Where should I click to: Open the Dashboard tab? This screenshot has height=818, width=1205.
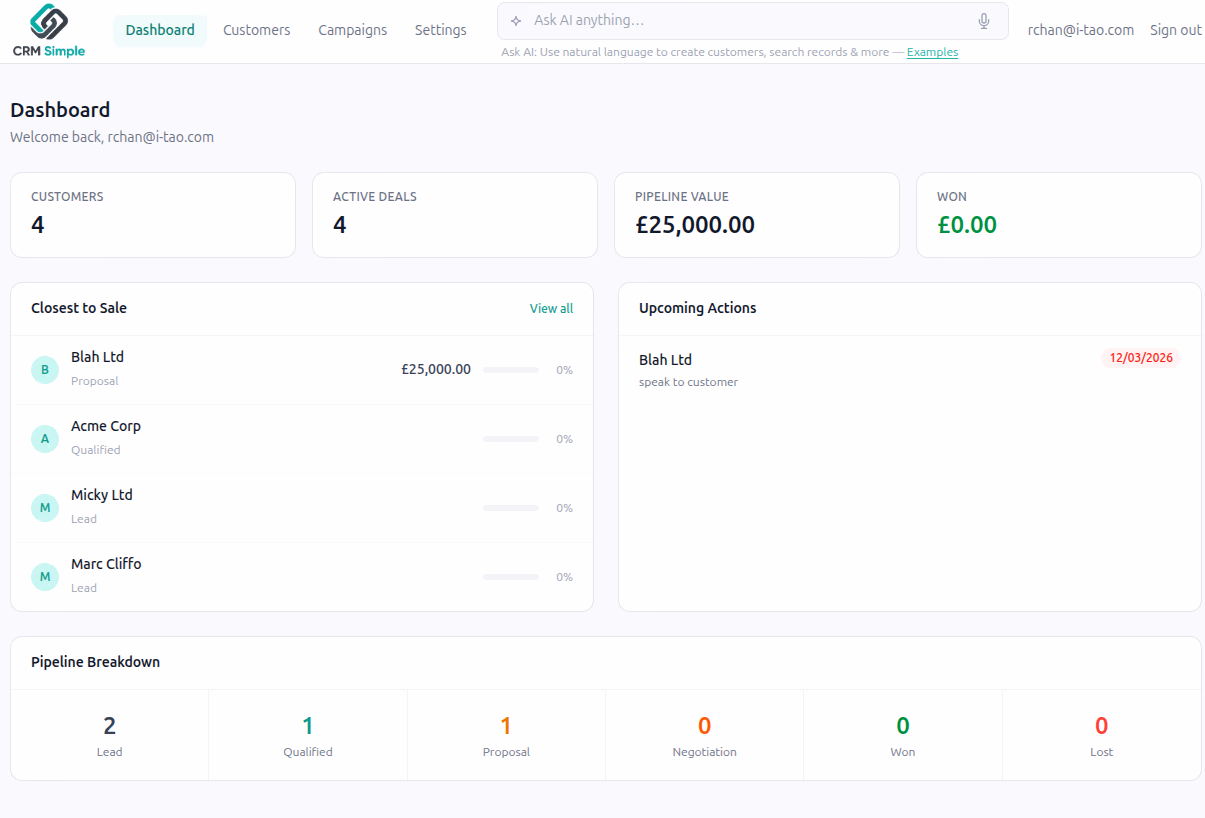pos(160,30)
